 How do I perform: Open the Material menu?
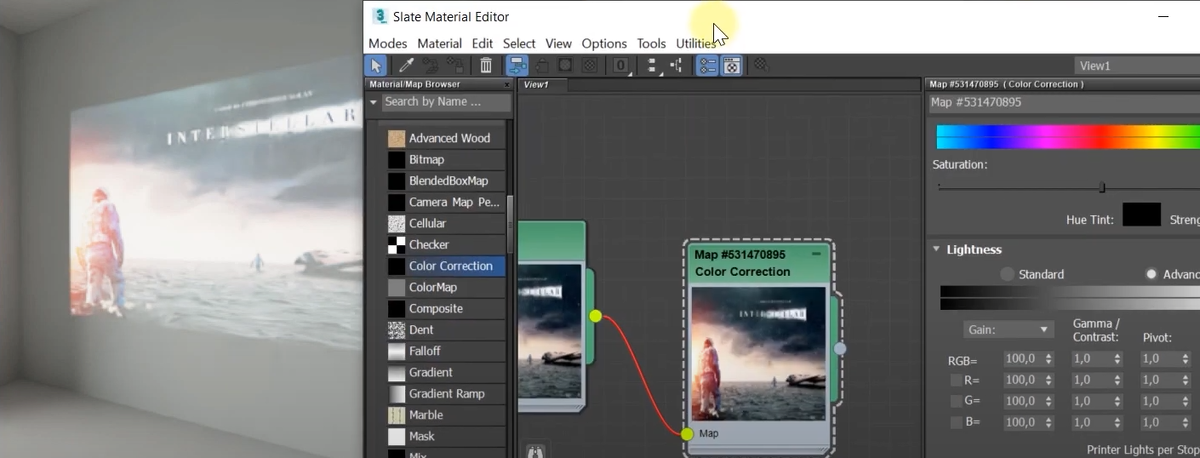coord(439,43)
